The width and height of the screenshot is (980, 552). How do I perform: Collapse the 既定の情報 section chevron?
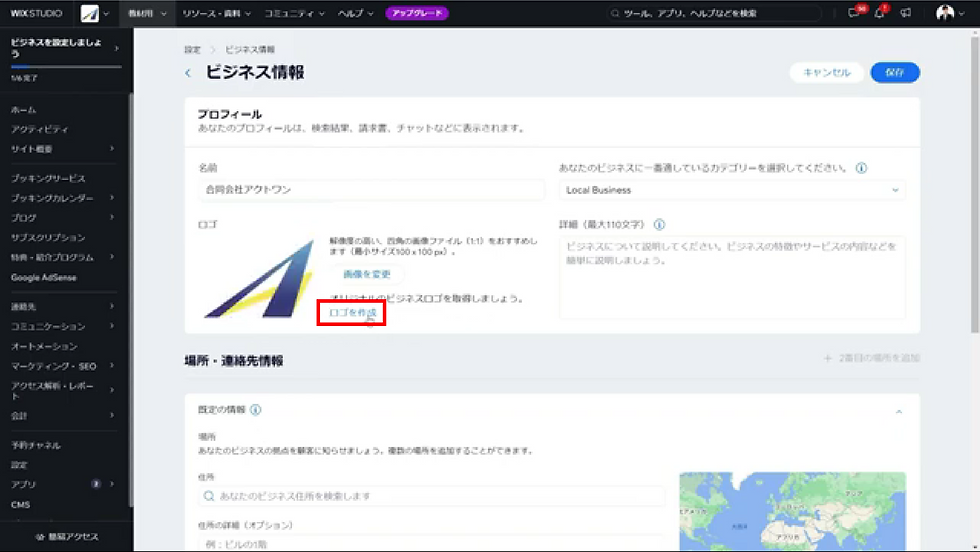point(899,411)
